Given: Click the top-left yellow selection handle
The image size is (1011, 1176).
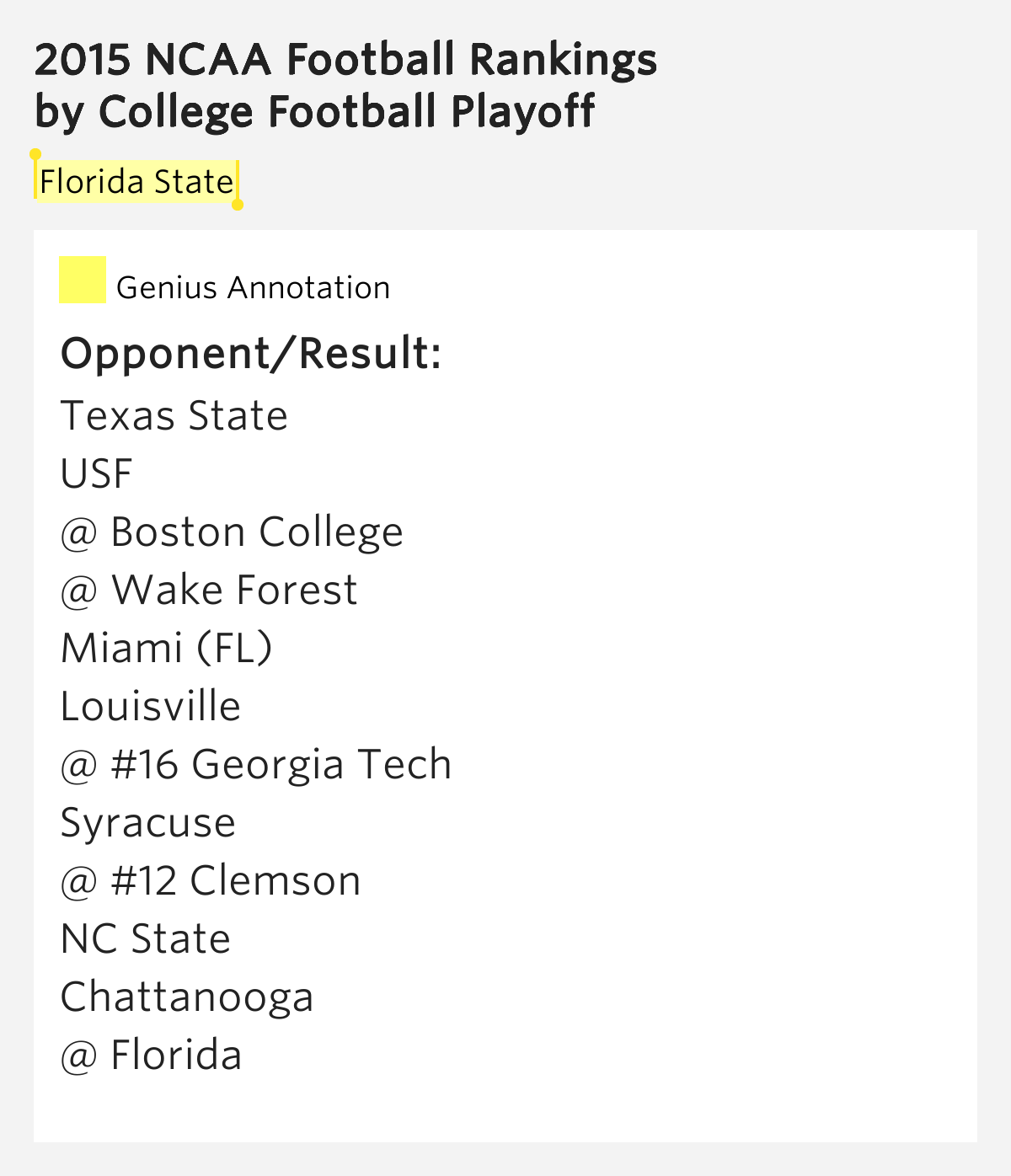Looking at the screenshot, I should 35,155.
